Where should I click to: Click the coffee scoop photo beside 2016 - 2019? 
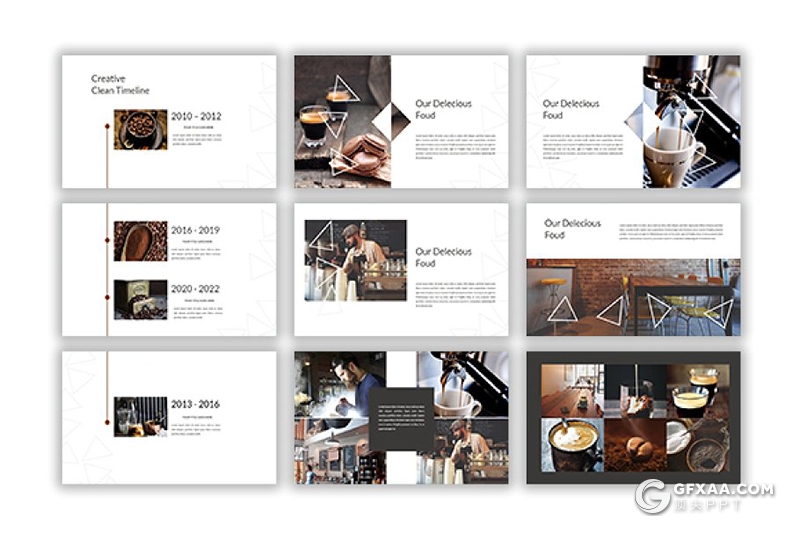[140, 241]
